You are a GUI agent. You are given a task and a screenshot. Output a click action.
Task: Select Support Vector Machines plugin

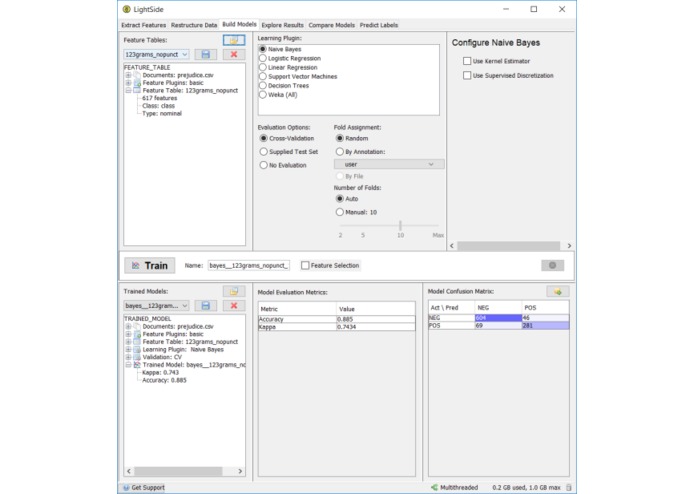pyautogui.click(x=263, y=76)
